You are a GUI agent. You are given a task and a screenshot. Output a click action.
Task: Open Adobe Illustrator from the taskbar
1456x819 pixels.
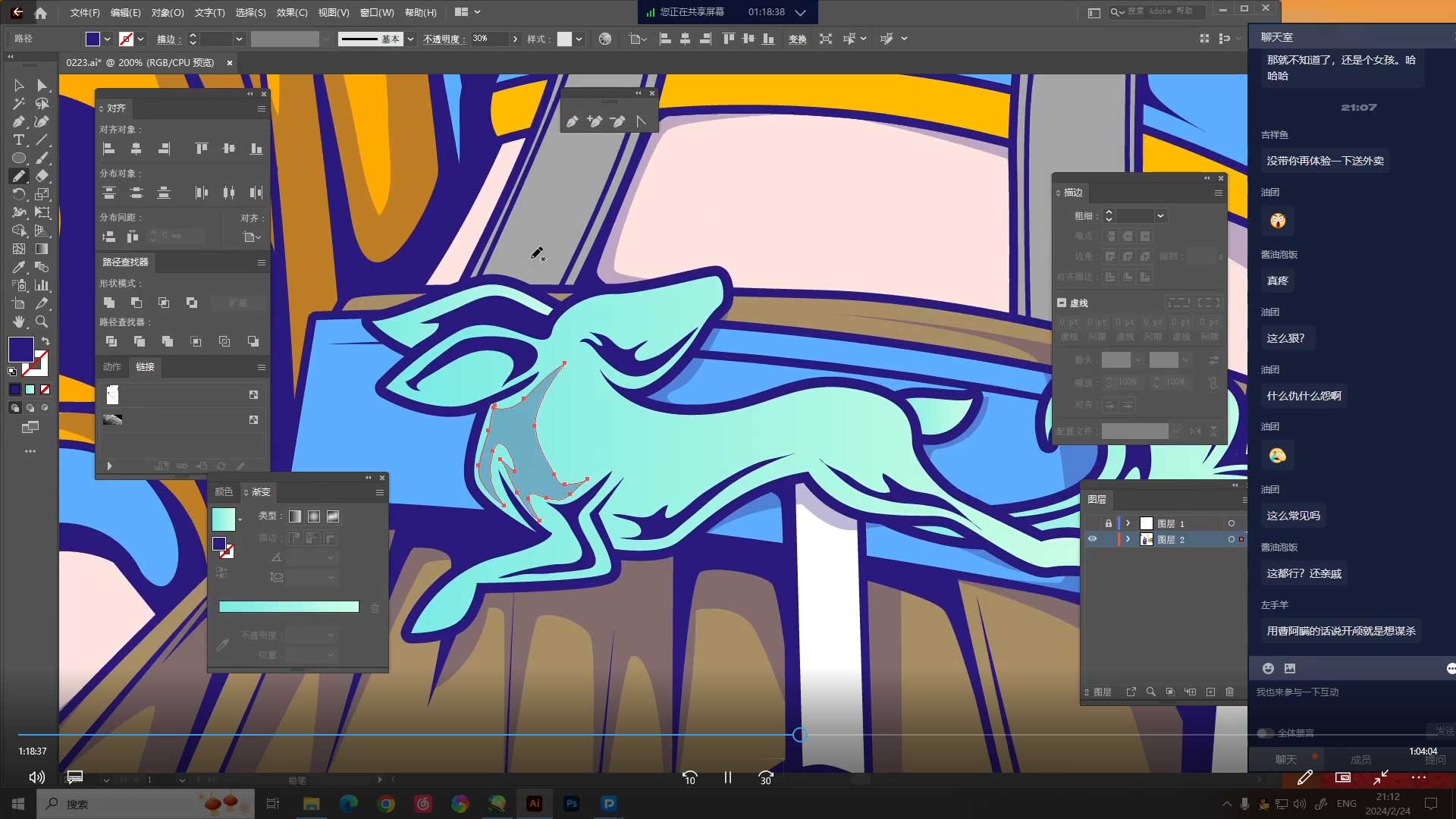point(535,804)
